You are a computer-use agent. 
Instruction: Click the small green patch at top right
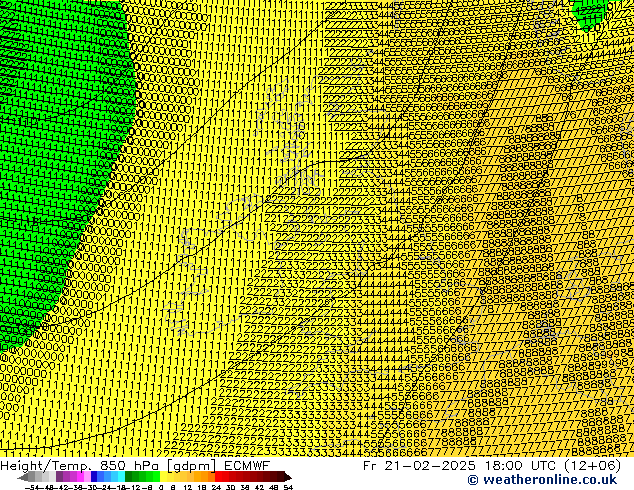point(590,13)
